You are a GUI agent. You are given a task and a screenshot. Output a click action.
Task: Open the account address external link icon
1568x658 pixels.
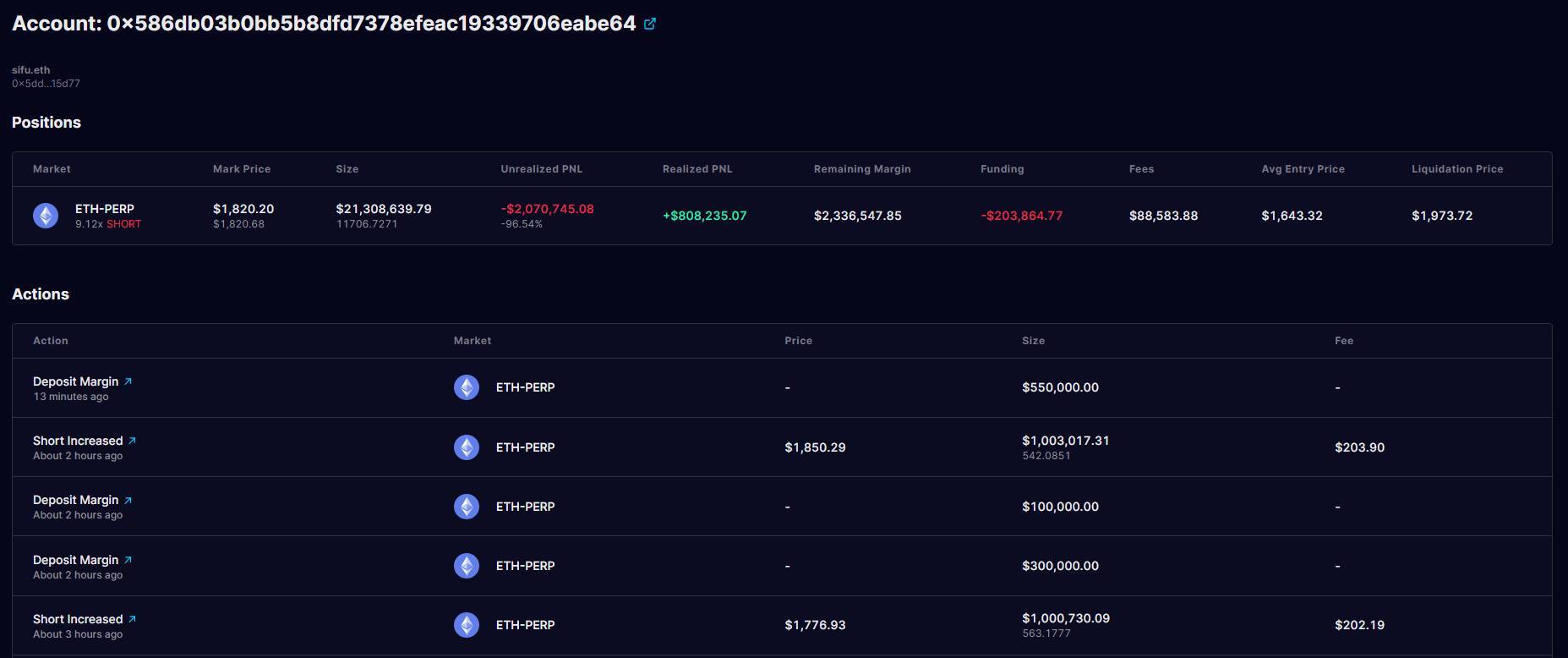650,24
